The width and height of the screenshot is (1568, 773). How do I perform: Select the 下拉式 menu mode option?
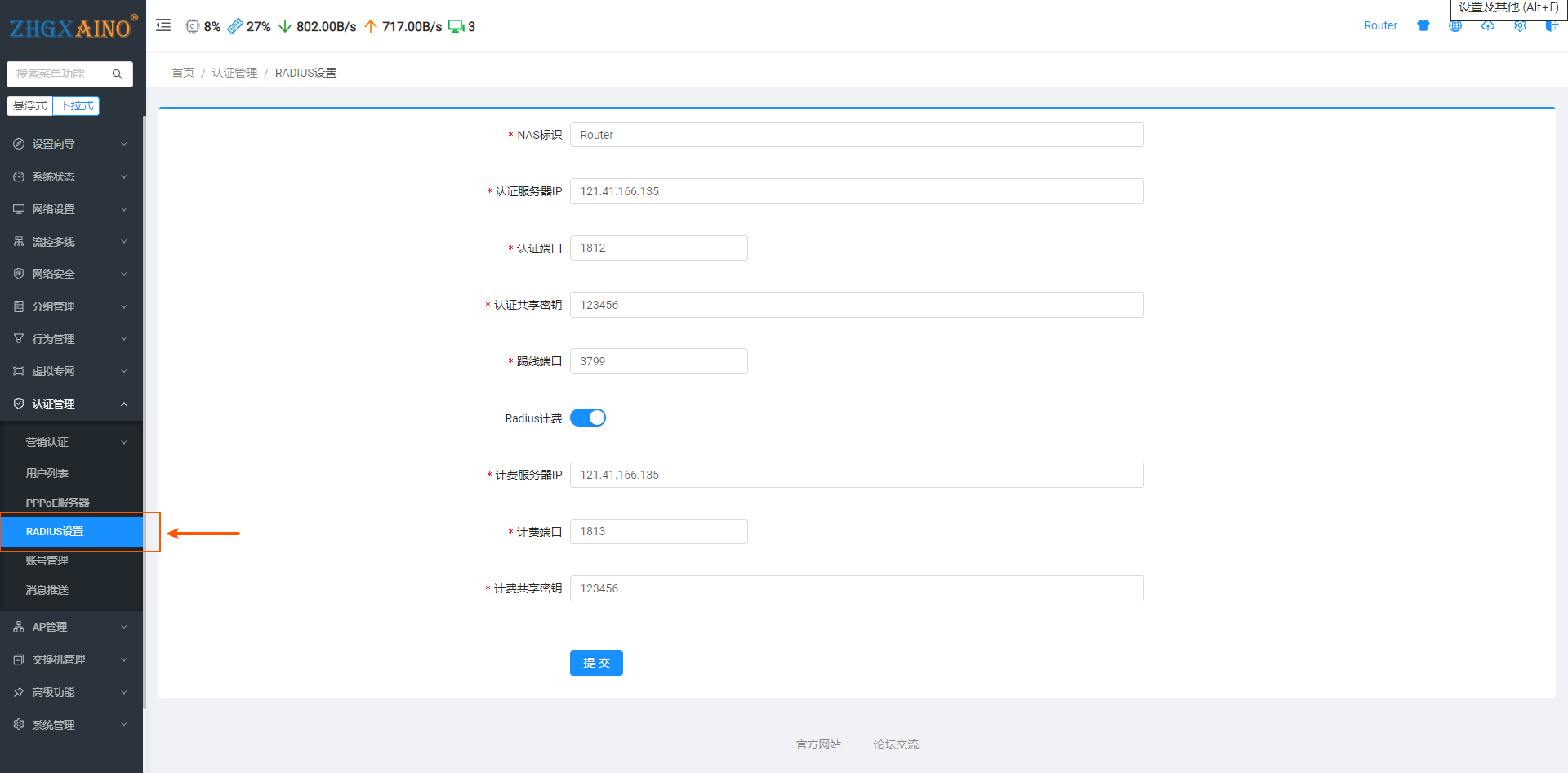click(x=77, y=106)
